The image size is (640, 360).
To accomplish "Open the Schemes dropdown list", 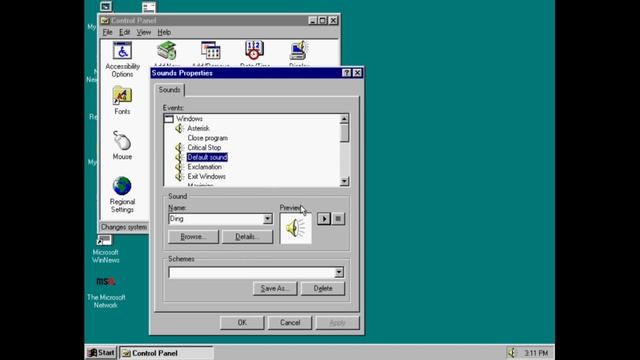I will pyautogui.click(x=339, y=272).
